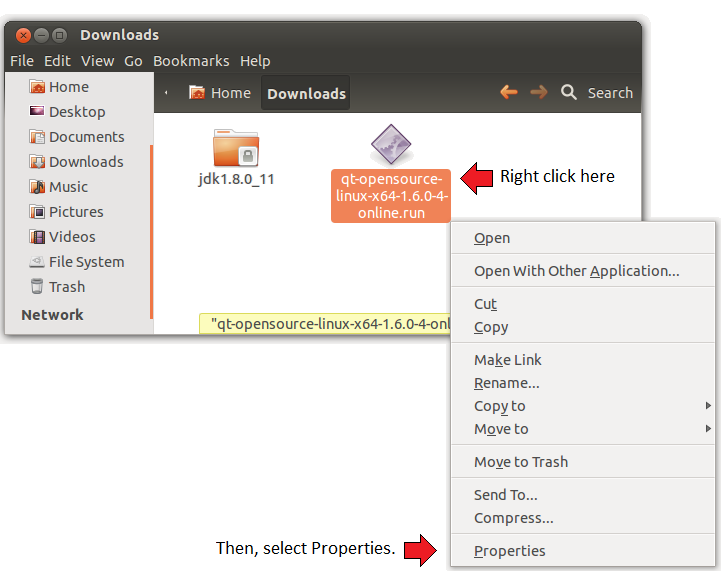Click the jdk1.8.0_11 folder name
The height and width of the screenshot is (571, 721).
[x=236, y=179]
